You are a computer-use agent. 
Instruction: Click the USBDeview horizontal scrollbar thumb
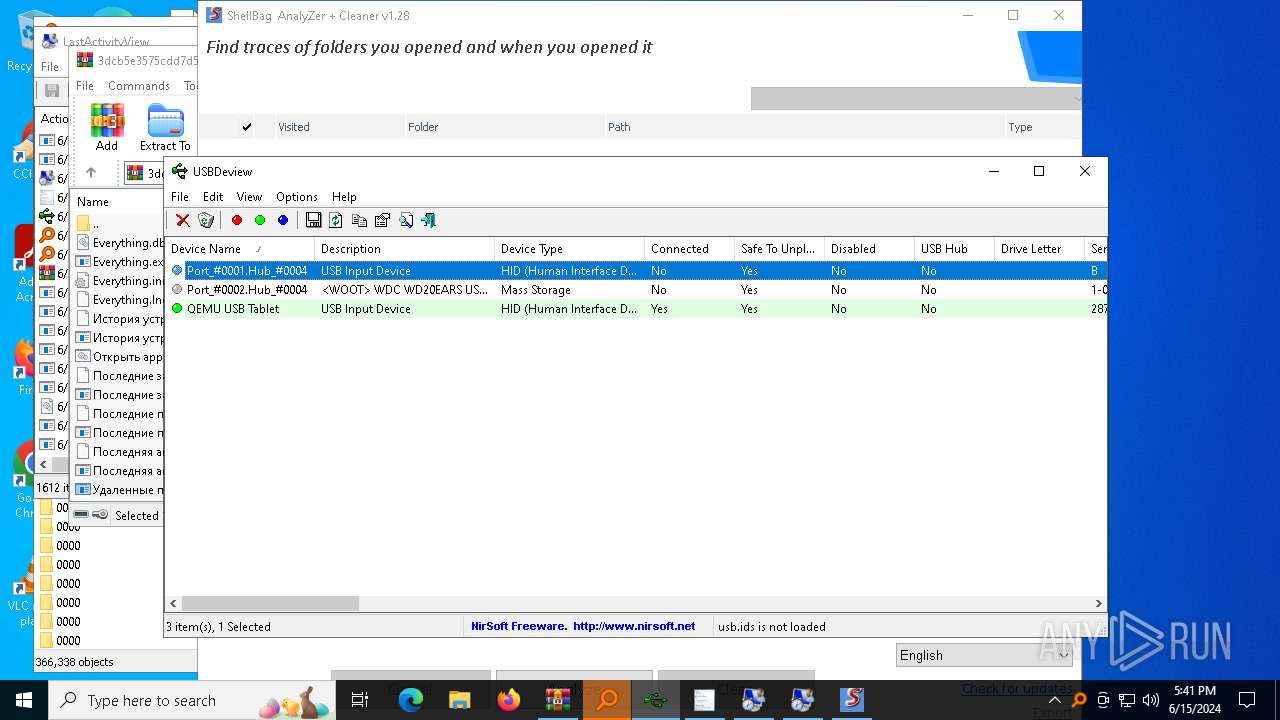[270, 604]
